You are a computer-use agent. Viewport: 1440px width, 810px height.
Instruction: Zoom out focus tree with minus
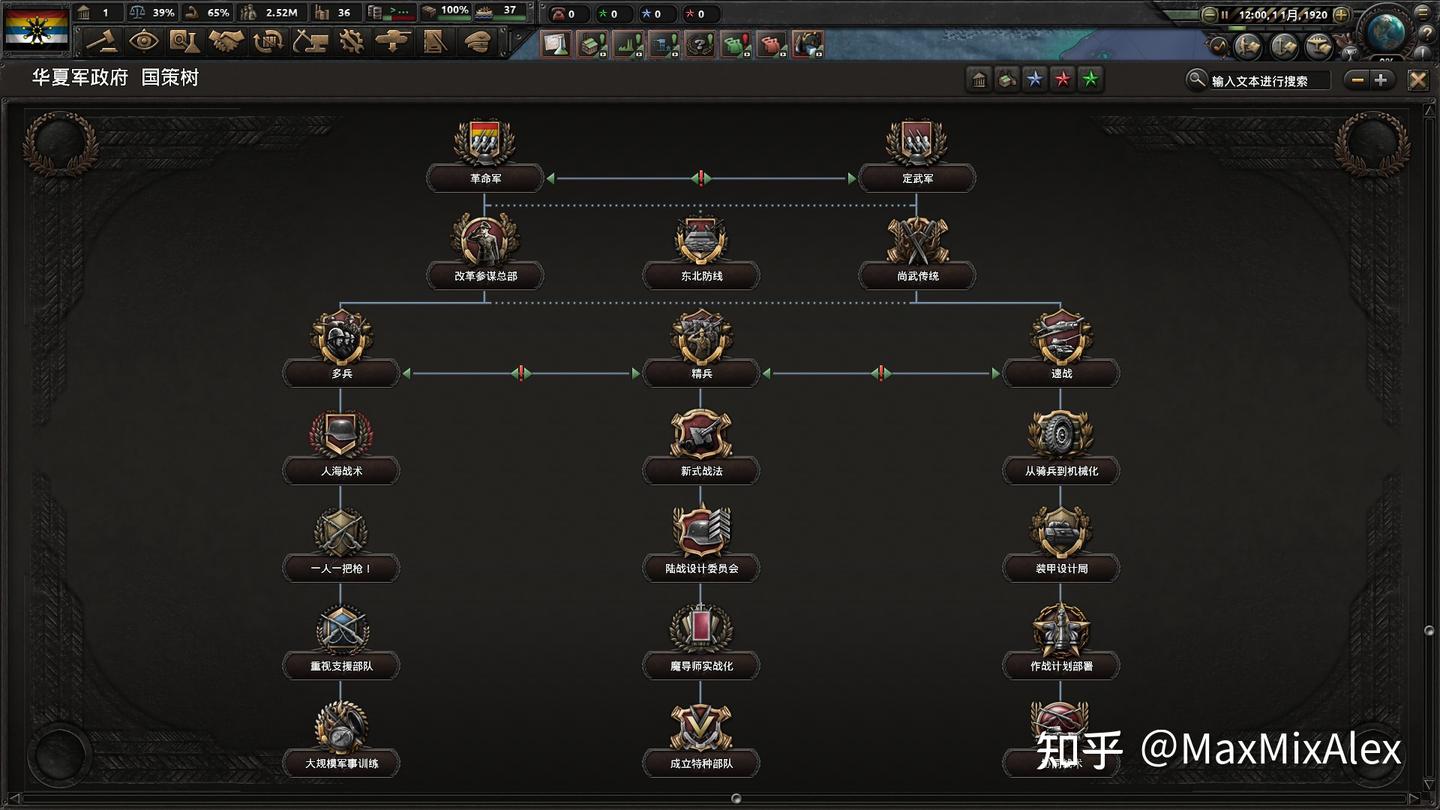coord(1356,80)
